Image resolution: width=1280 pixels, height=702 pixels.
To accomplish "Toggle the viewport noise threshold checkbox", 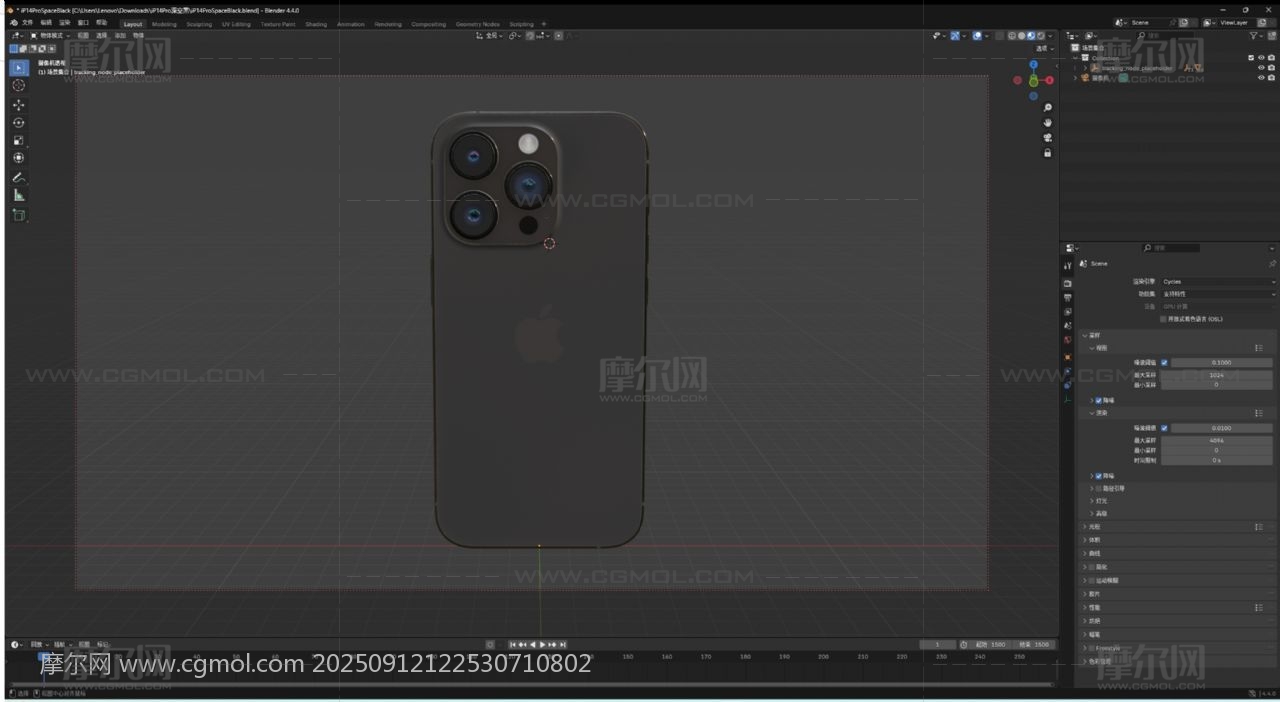I will 1164,362.
